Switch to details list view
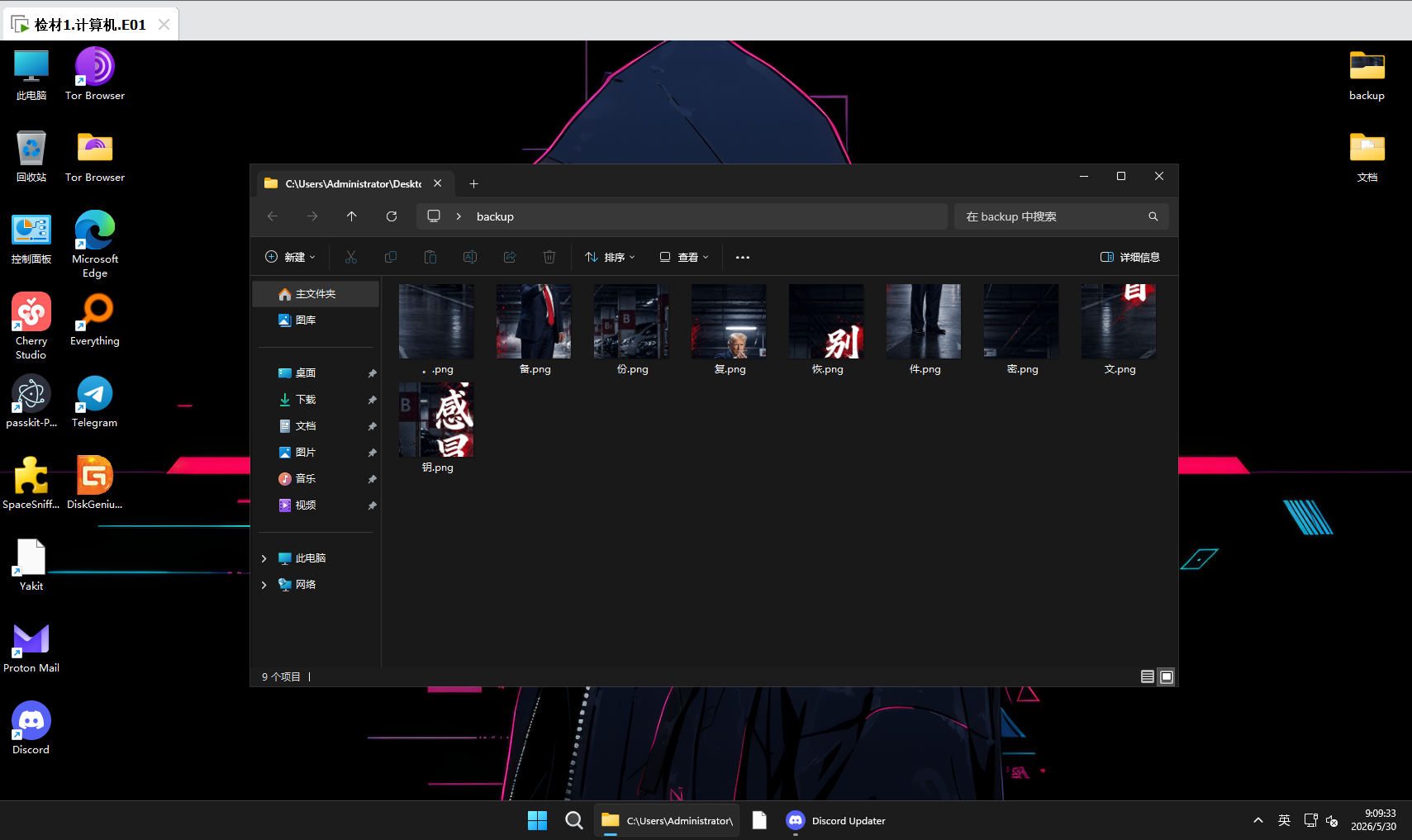 [1148, 676]
